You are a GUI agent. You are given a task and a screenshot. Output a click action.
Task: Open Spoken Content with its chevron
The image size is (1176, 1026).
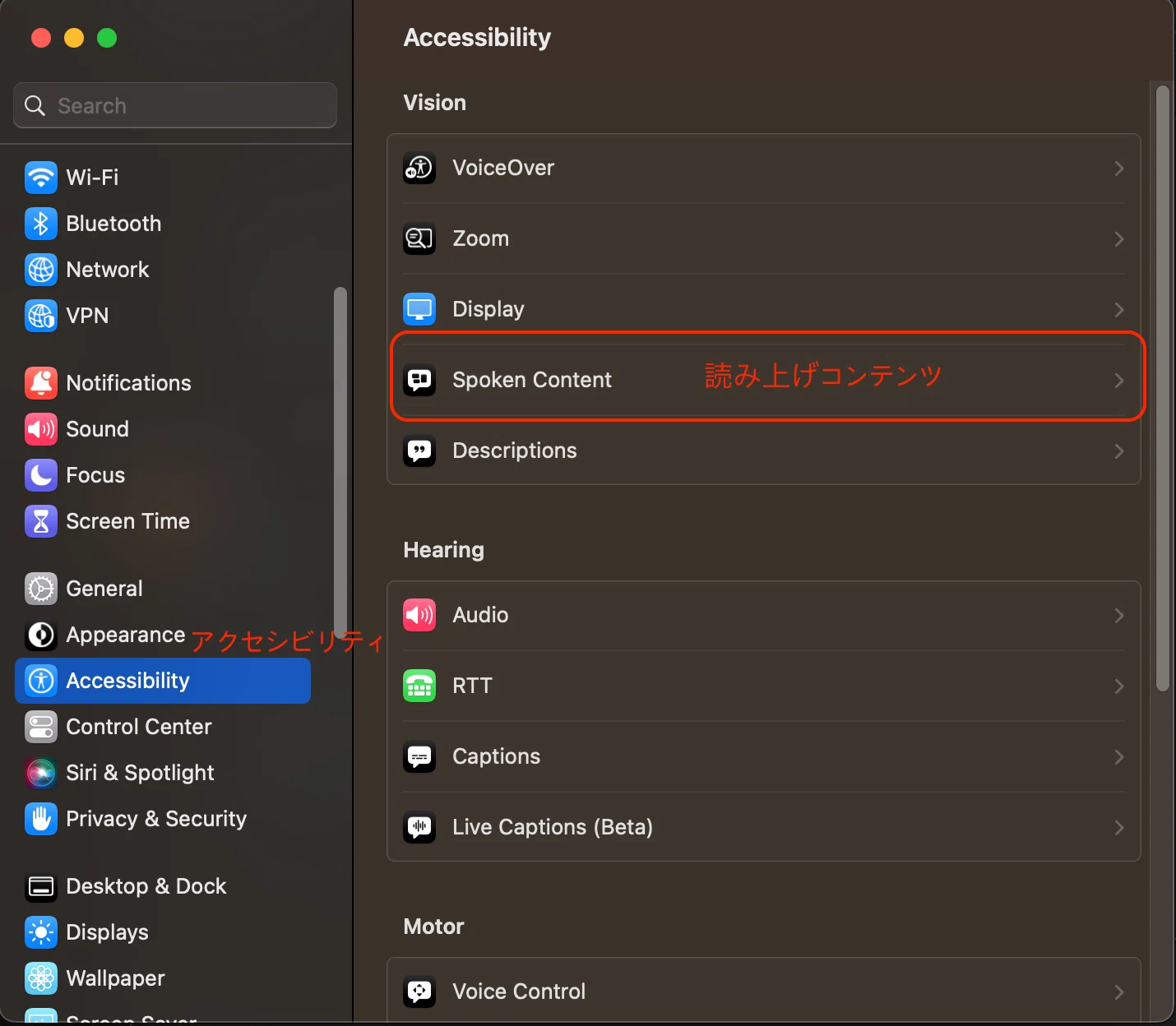1118,381
